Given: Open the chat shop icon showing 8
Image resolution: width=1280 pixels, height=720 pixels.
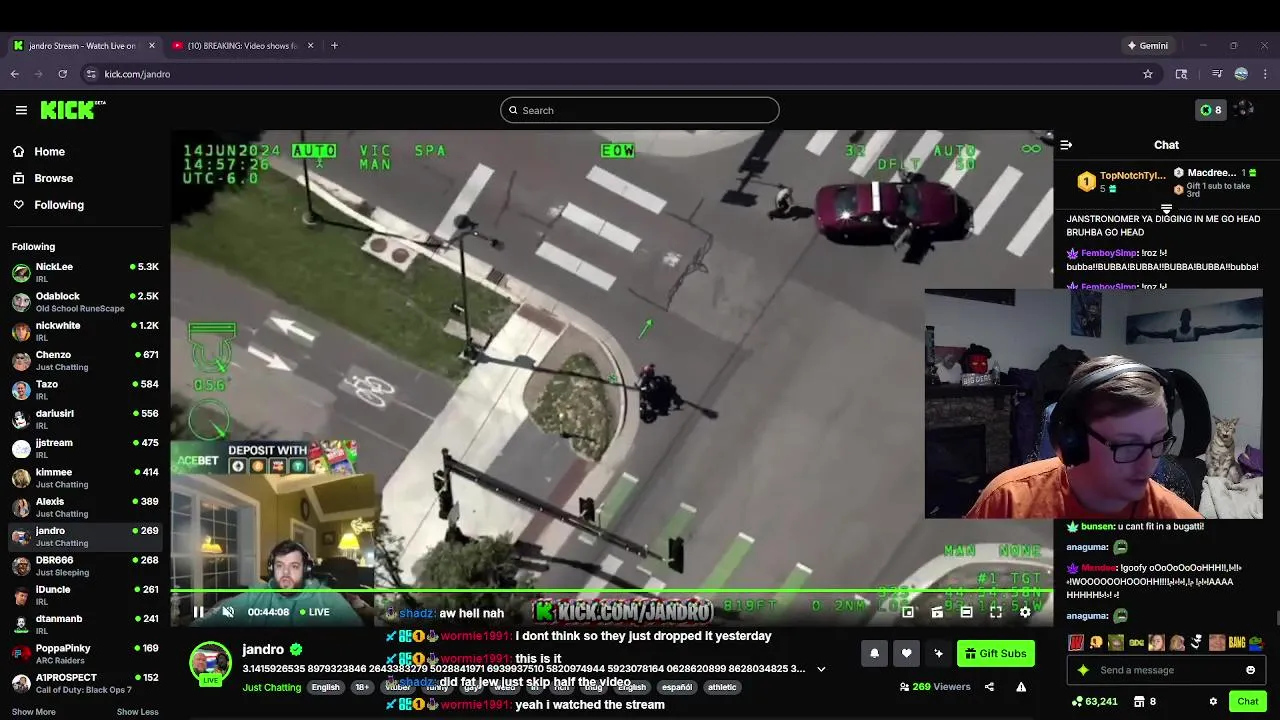Looking at the screenshot, I should click(x=1144, y=702).
